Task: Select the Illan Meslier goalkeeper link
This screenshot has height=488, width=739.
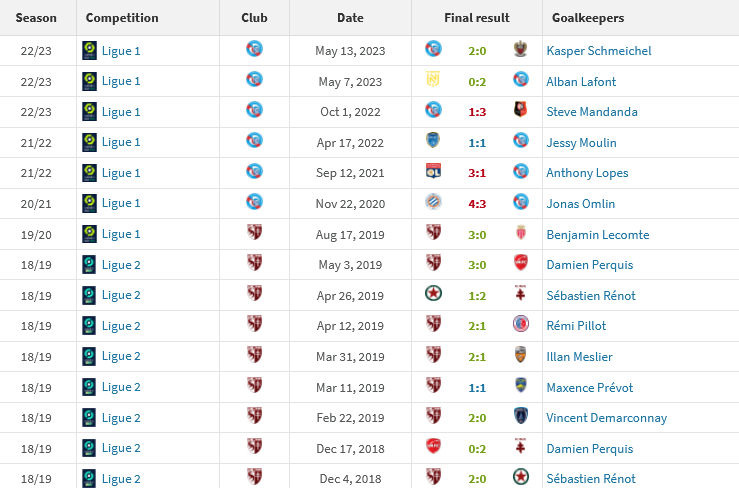Action: [579, 357]
